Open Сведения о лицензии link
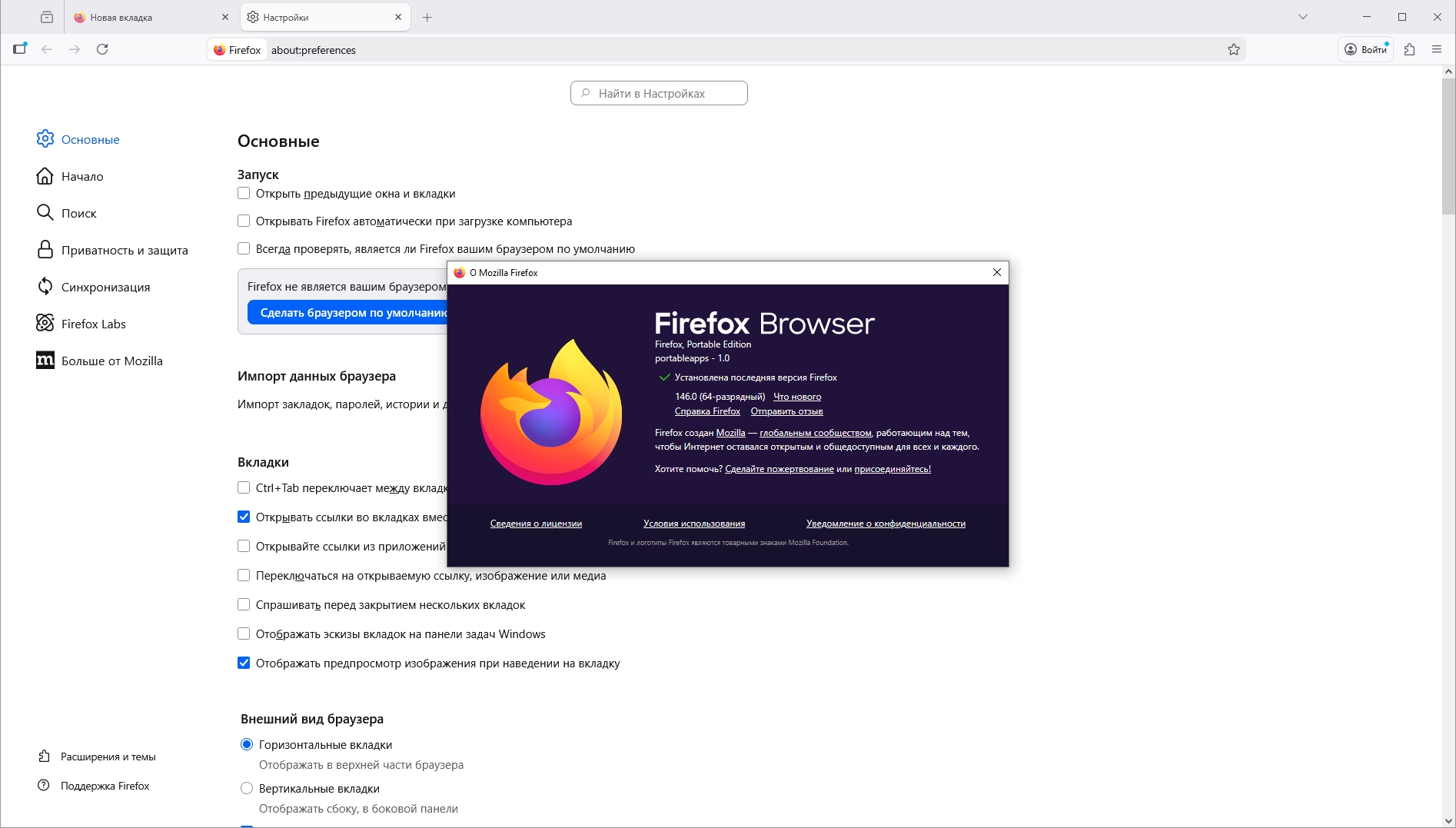Viewport: 1456px width, 828px height. click(x=536, y=524)
